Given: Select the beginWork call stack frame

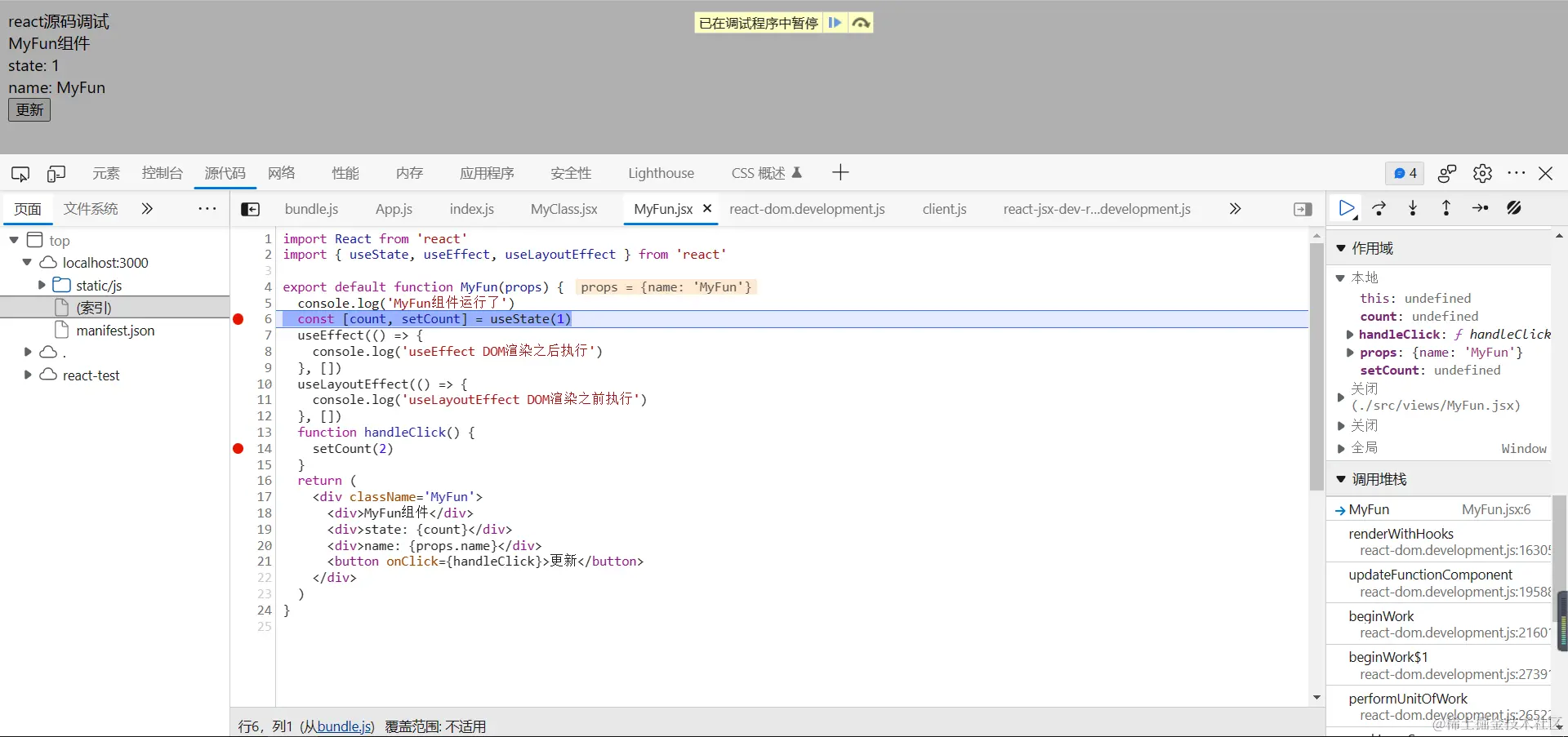Looking at the screenshot, I should click(x=1438, y=624).
